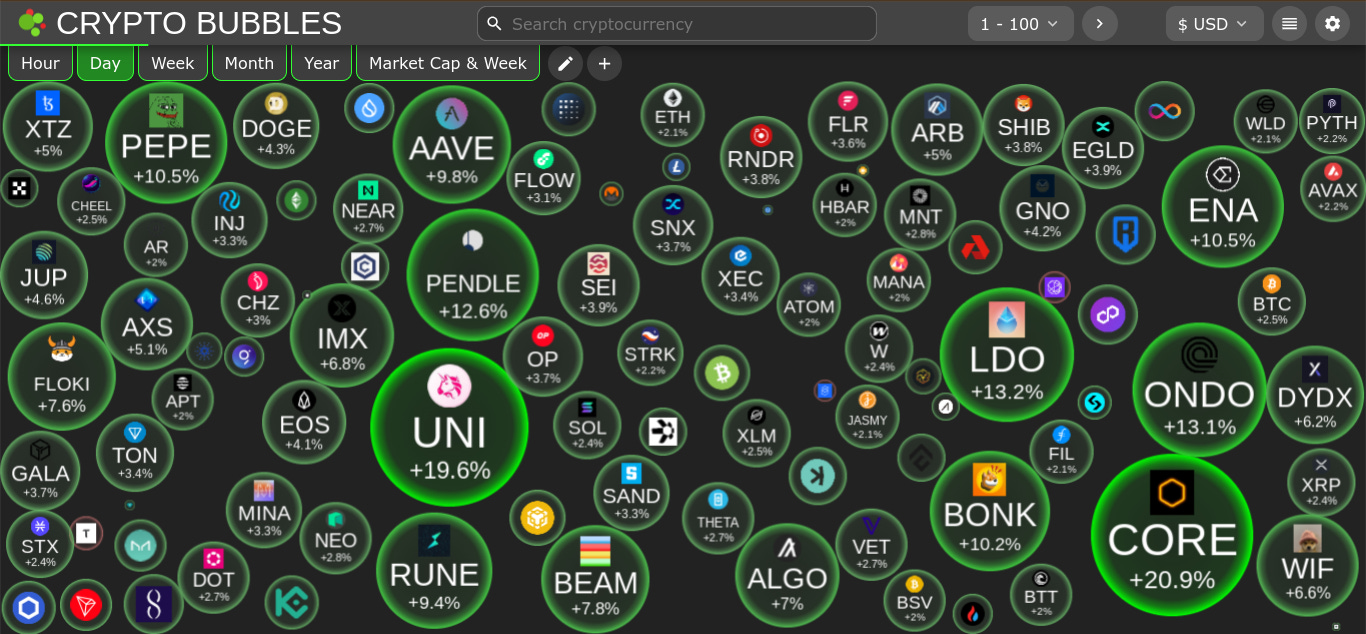Go to next page arrow button
This screenshot has height=634, width=1366.
coord(1100,24)
